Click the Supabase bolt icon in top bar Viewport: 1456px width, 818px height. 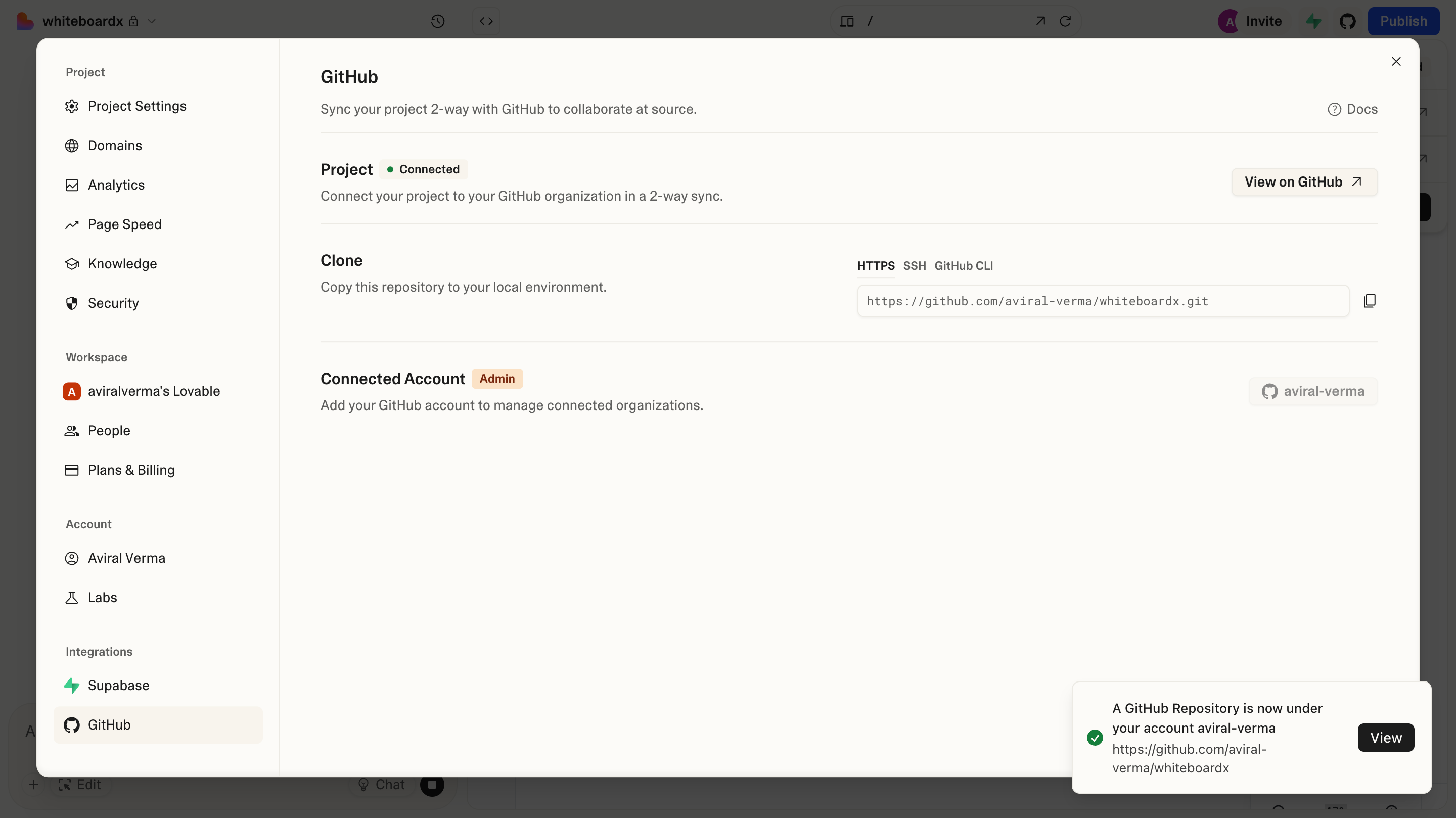1313,21
